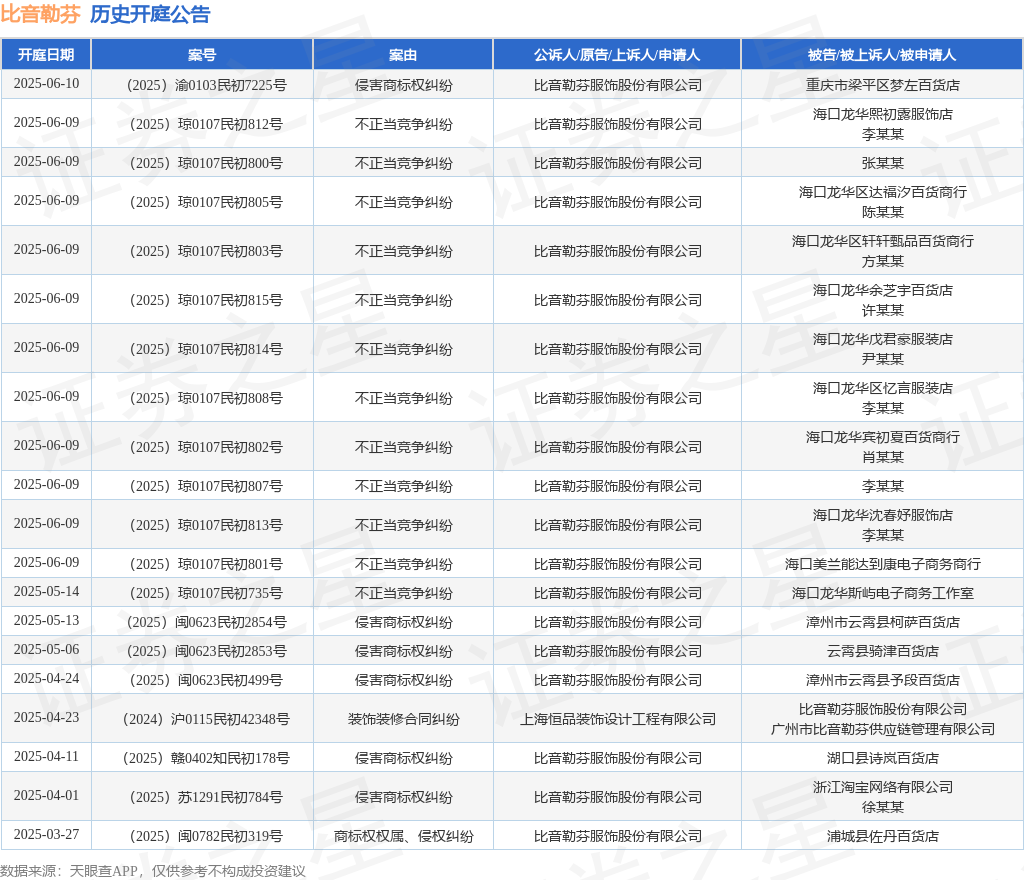Click defendant 海口龙华余芝宇百货店
The image size is (1024, 880).
tap(882, 290)
